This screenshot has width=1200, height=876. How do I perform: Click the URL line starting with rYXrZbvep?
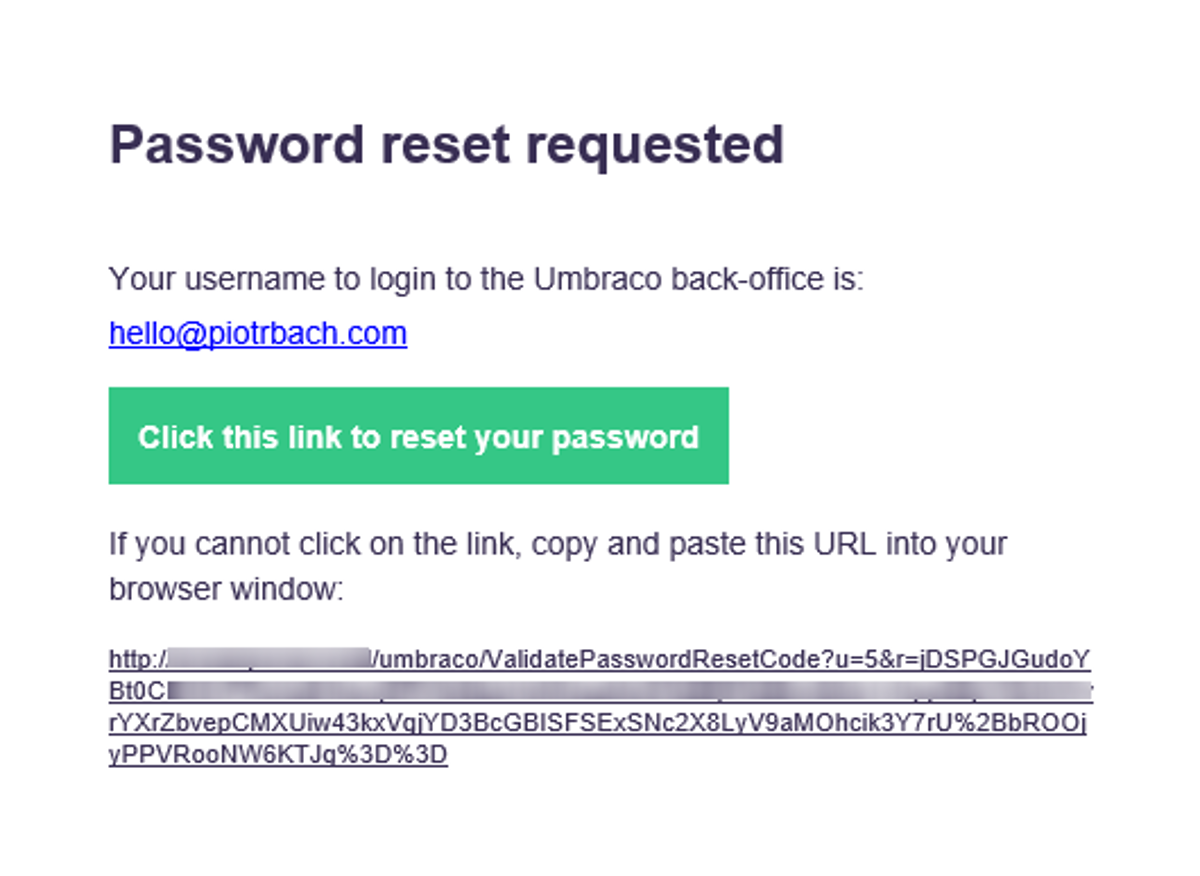tap(597, 722)
